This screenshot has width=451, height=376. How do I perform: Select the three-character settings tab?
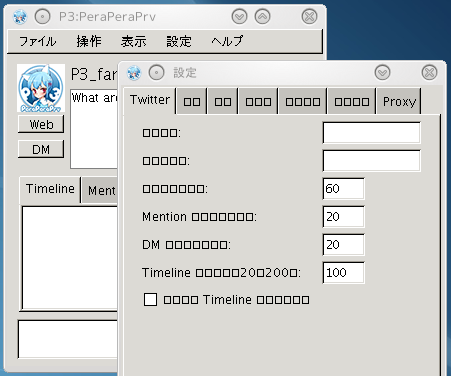click(x=258, y=101)
